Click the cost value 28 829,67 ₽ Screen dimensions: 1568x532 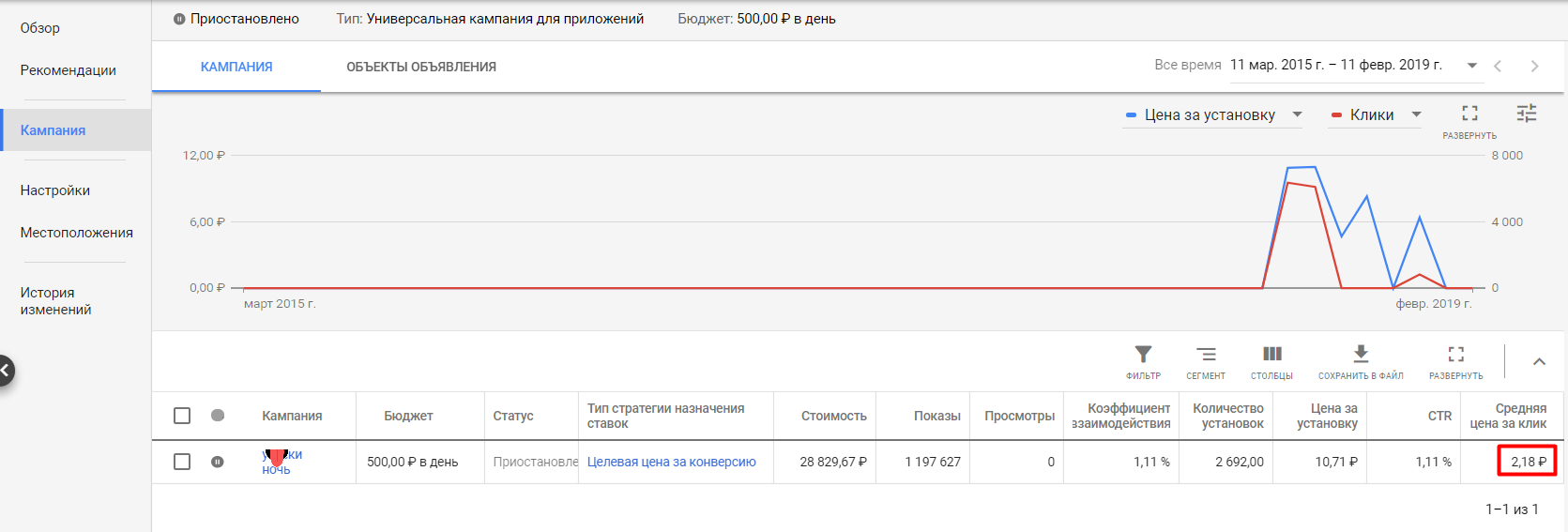click(x=833, y=462)
